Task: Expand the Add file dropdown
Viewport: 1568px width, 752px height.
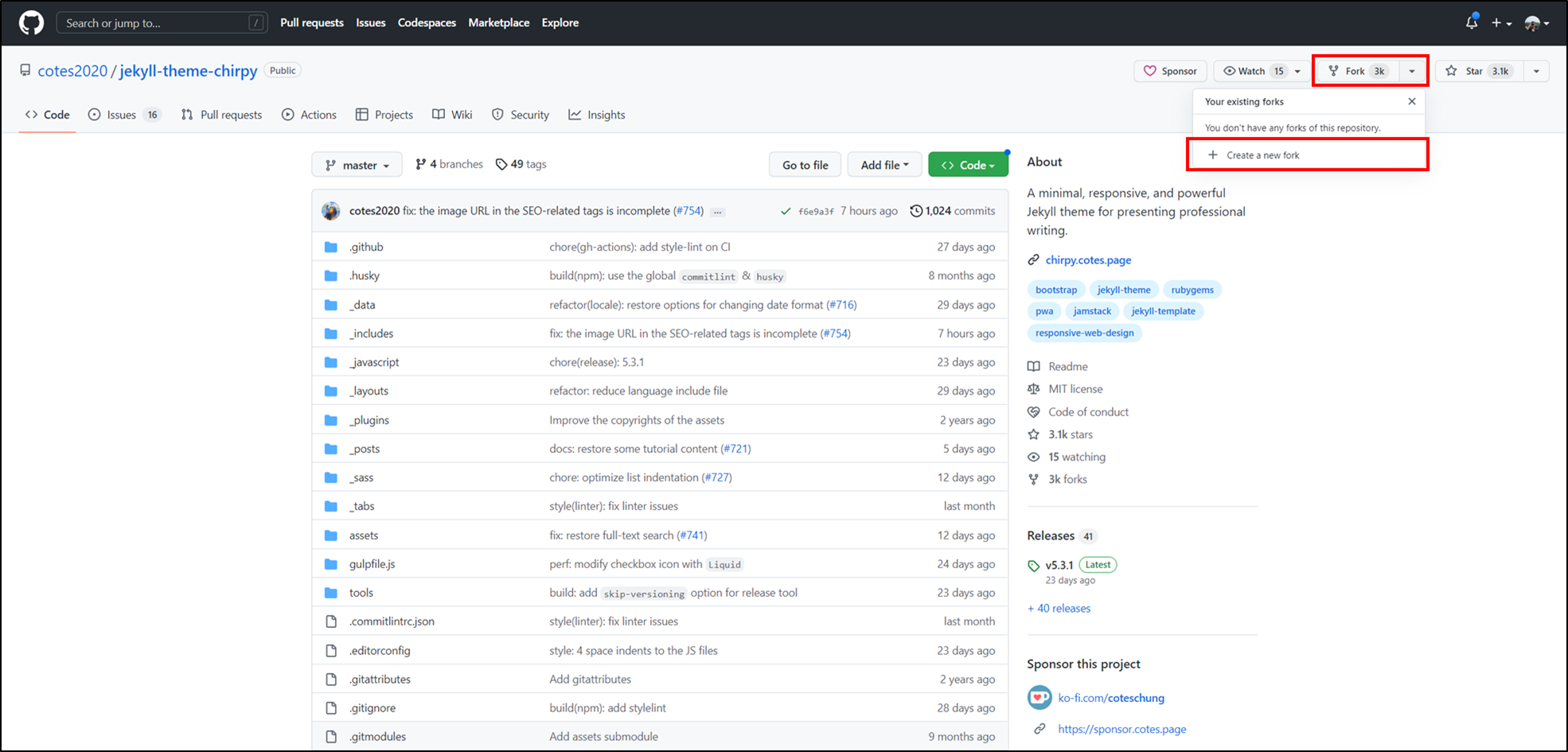Action: [x=884, y=164]
